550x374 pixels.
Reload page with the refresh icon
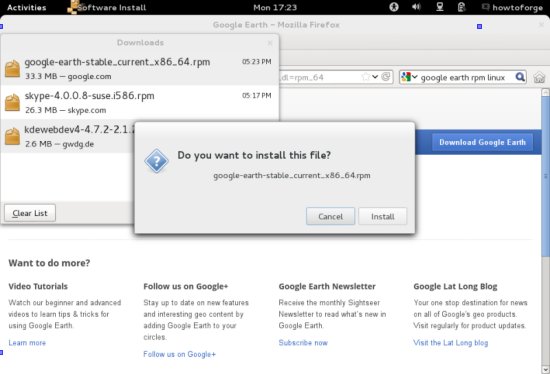386,77
